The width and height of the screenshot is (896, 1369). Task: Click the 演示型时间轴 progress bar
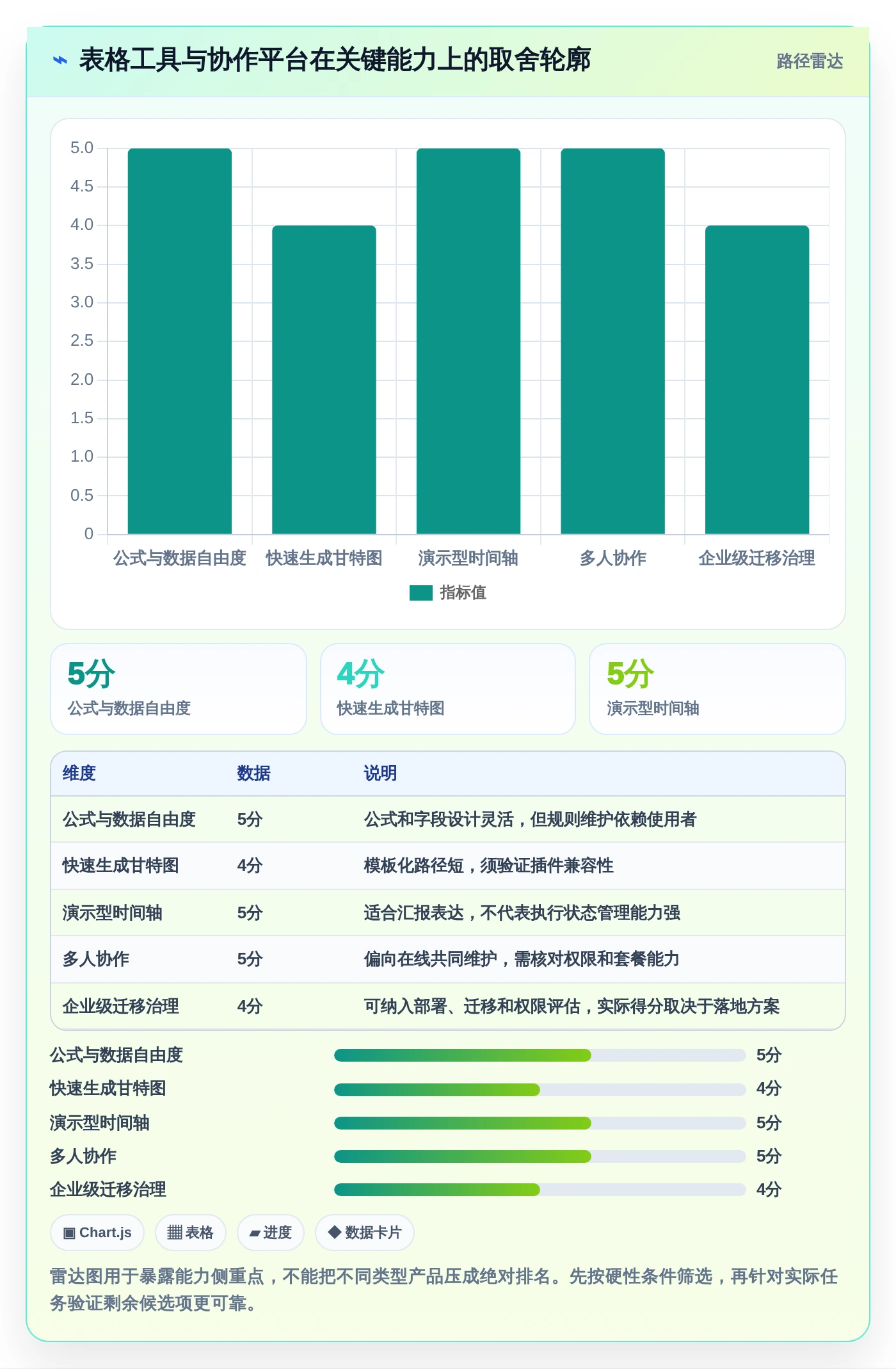[x=540, y=1122]
